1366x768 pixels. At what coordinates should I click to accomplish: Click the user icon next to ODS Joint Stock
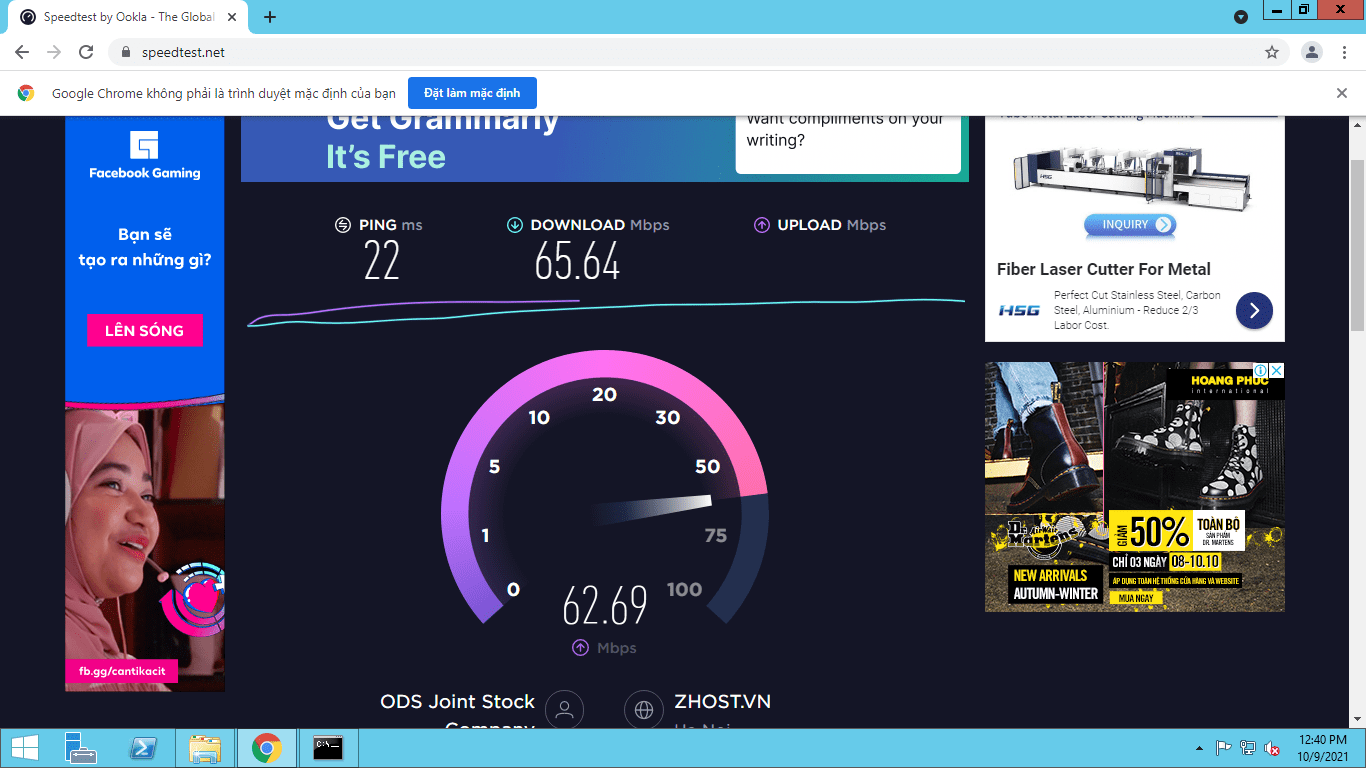coord(564,710)
